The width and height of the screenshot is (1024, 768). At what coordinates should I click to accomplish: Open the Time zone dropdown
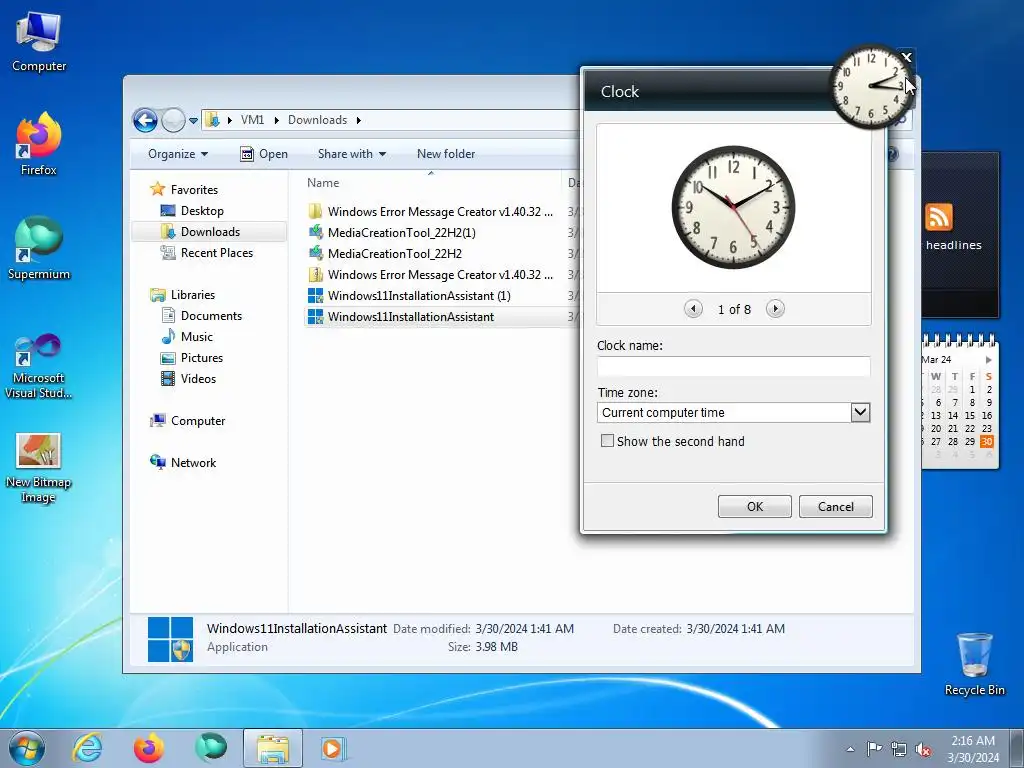point(860,412)
